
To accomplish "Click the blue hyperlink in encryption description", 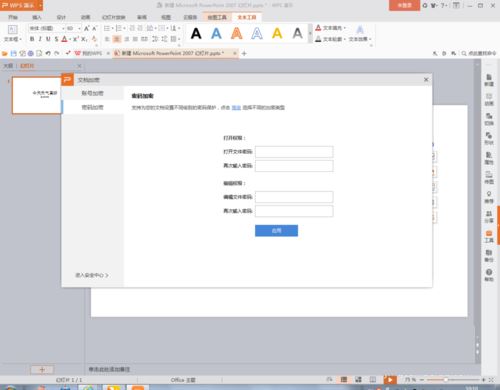I will [236, 107].
